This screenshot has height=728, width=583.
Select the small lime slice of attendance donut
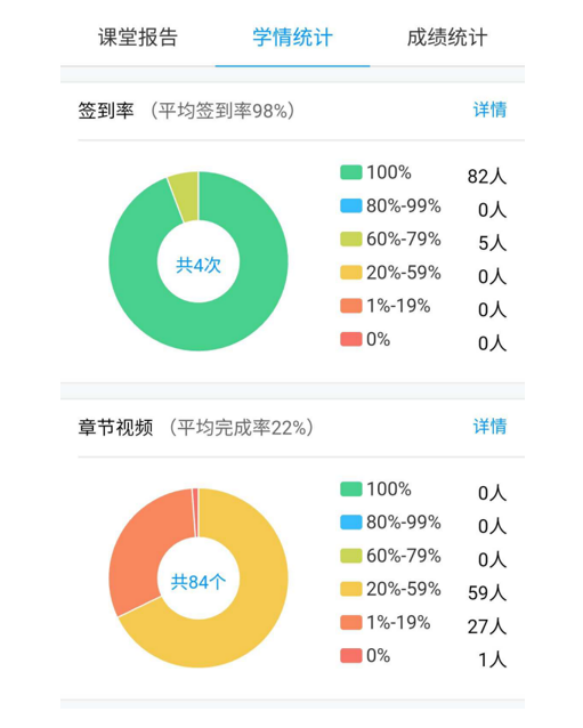[186, 195]
